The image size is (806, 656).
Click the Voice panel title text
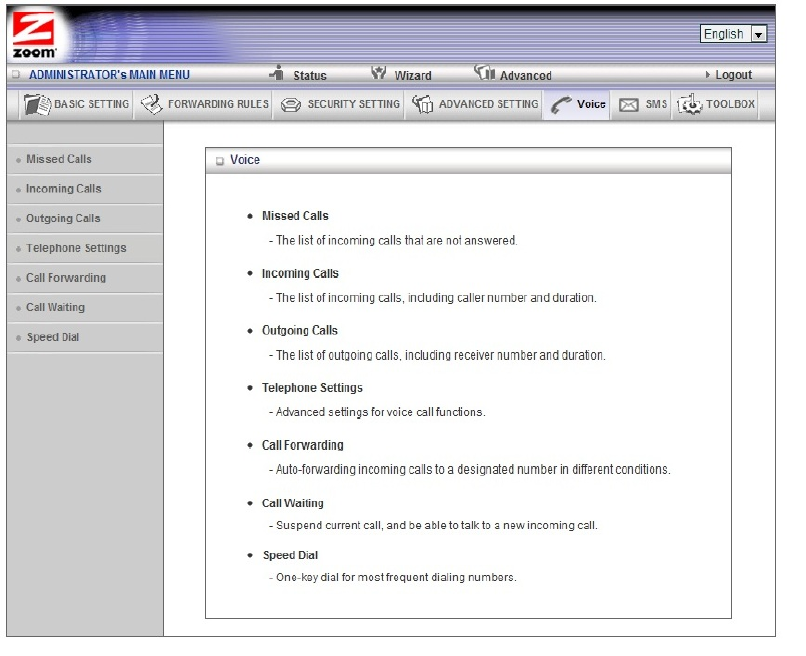pos(245,160)
